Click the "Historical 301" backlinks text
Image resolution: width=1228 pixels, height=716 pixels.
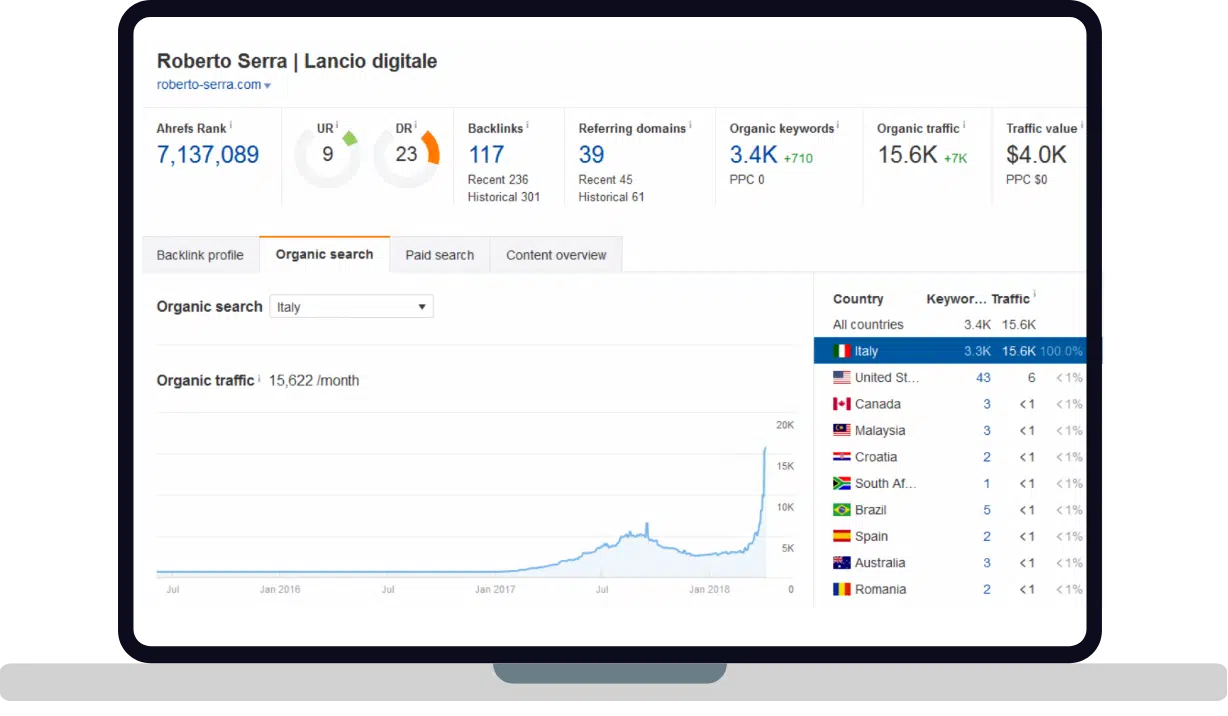coord(504,197)
